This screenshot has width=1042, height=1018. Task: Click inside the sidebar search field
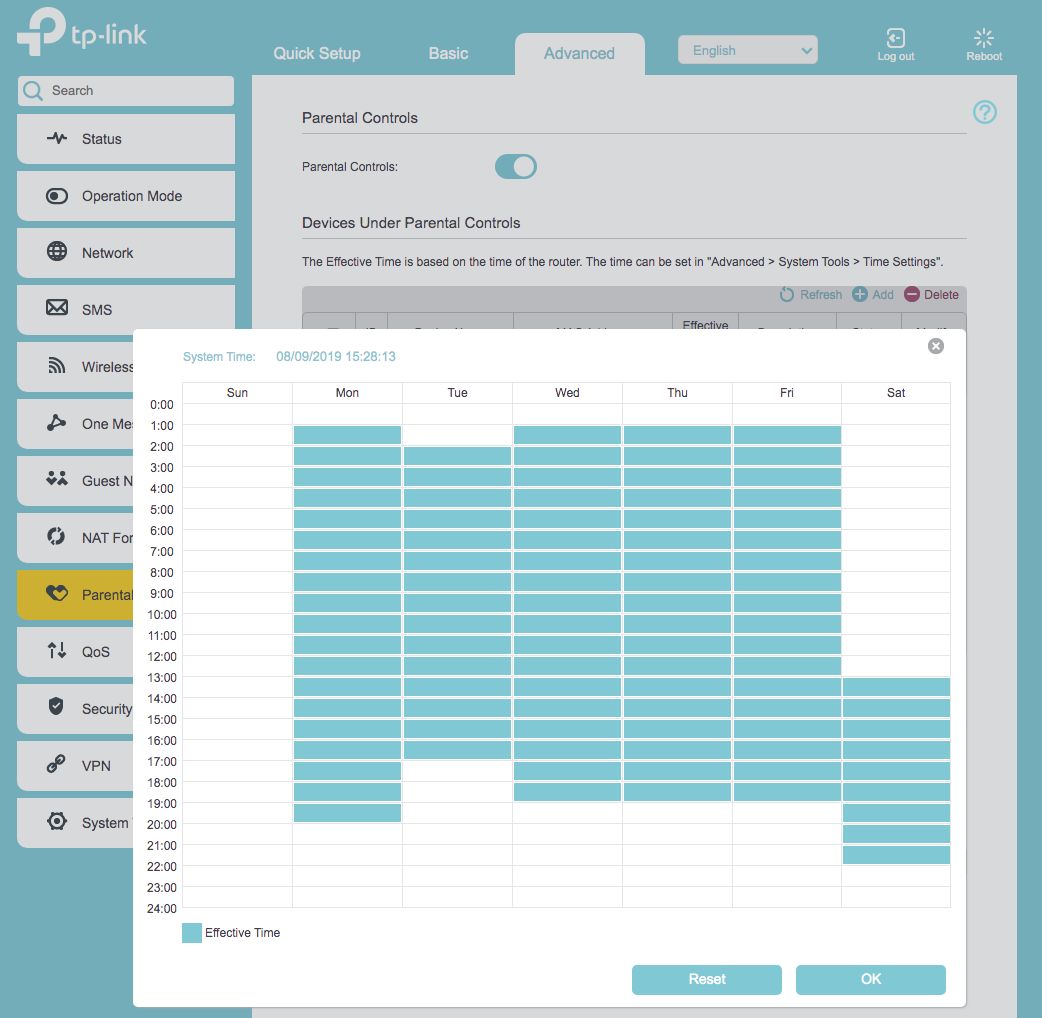pos(125,90)
